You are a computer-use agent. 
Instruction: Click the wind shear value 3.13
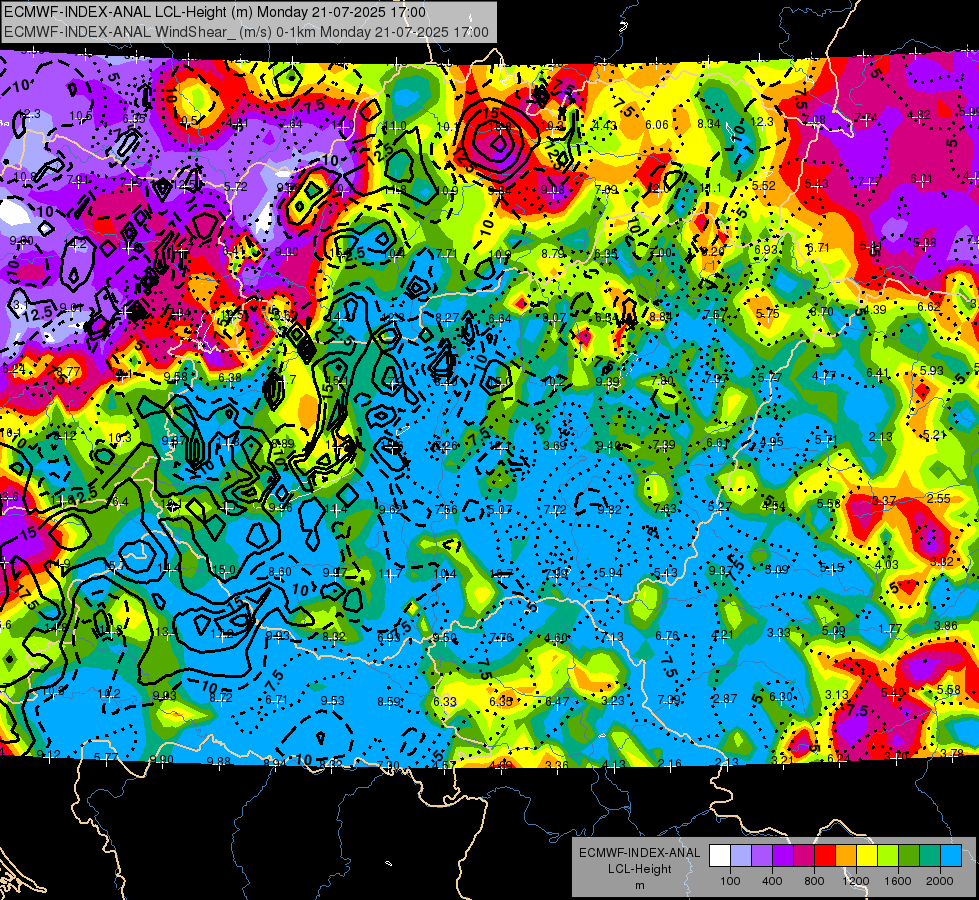tap(837, 695)
